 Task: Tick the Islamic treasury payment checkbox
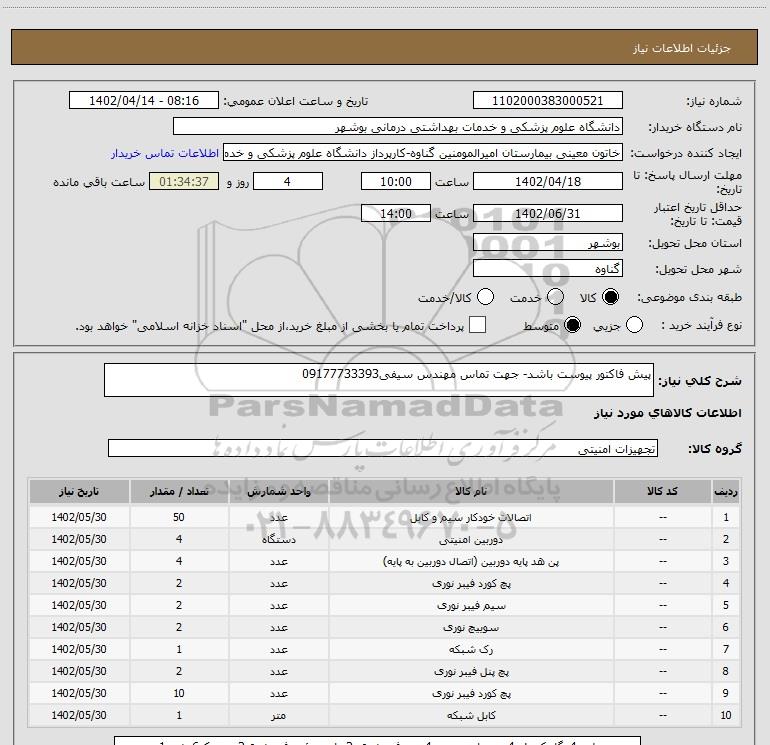[478, 326]
